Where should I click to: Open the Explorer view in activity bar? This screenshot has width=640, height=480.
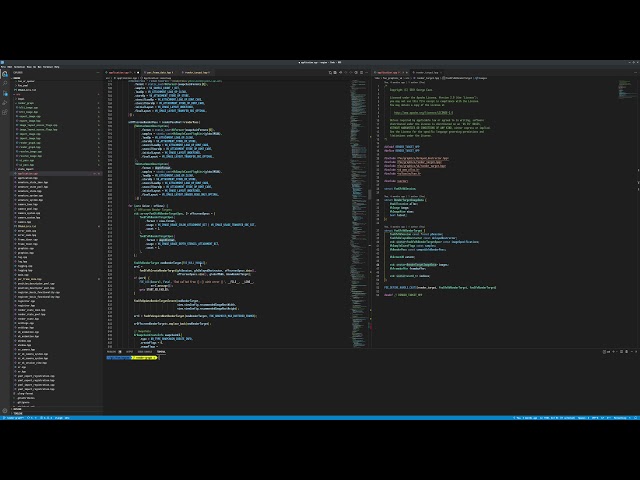click(5, 74)
